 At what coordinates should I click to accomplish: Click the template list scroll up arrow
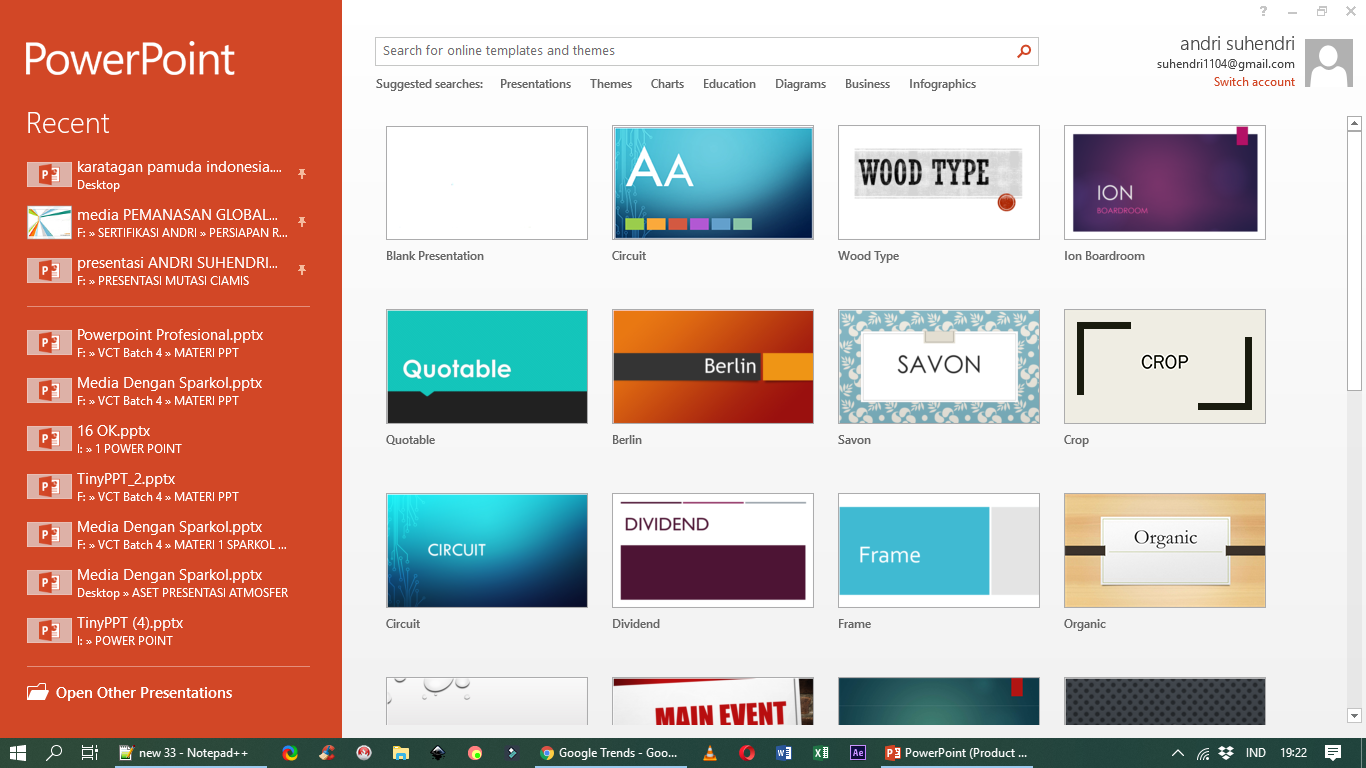point(1354,124)
